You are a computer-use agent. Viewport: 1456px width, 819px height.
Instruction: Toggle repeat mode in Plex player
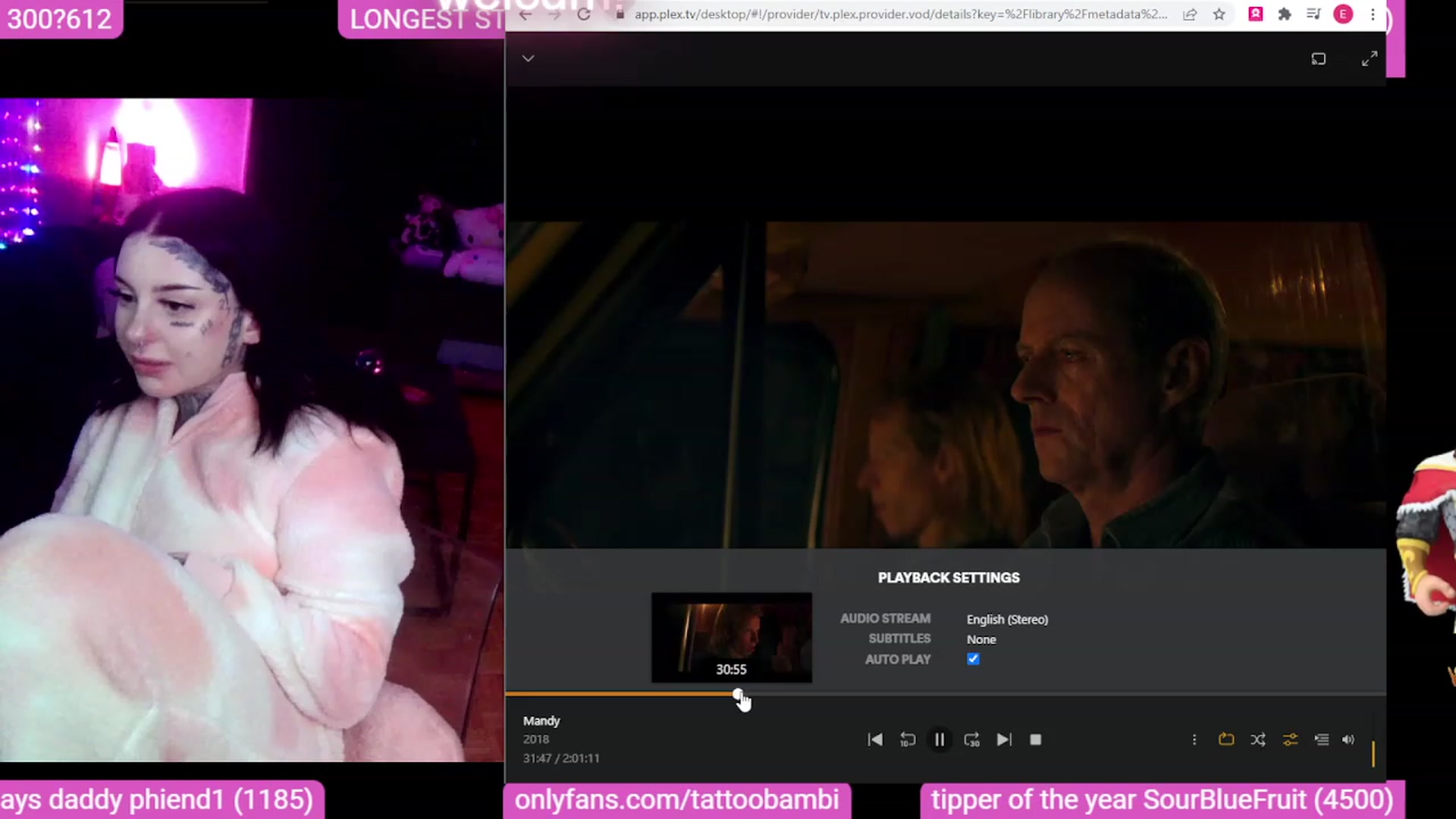[x=1226, y=739]
